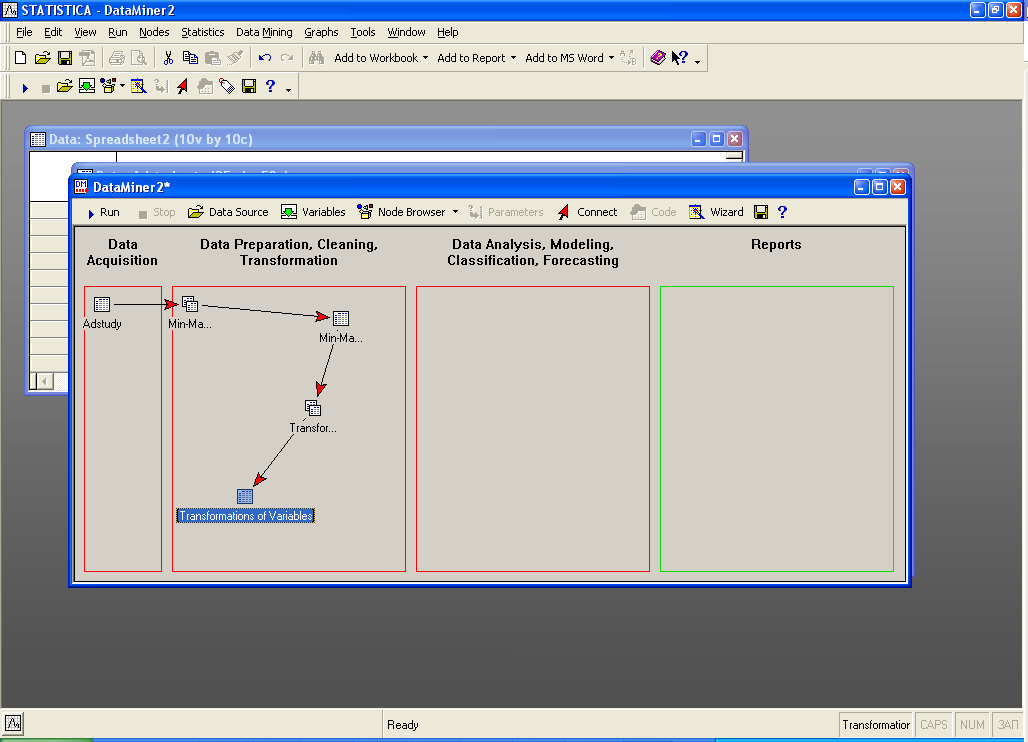Click the tag label icon in second toolbar
Screen dimensions: 1028x742
coord(227,87)
